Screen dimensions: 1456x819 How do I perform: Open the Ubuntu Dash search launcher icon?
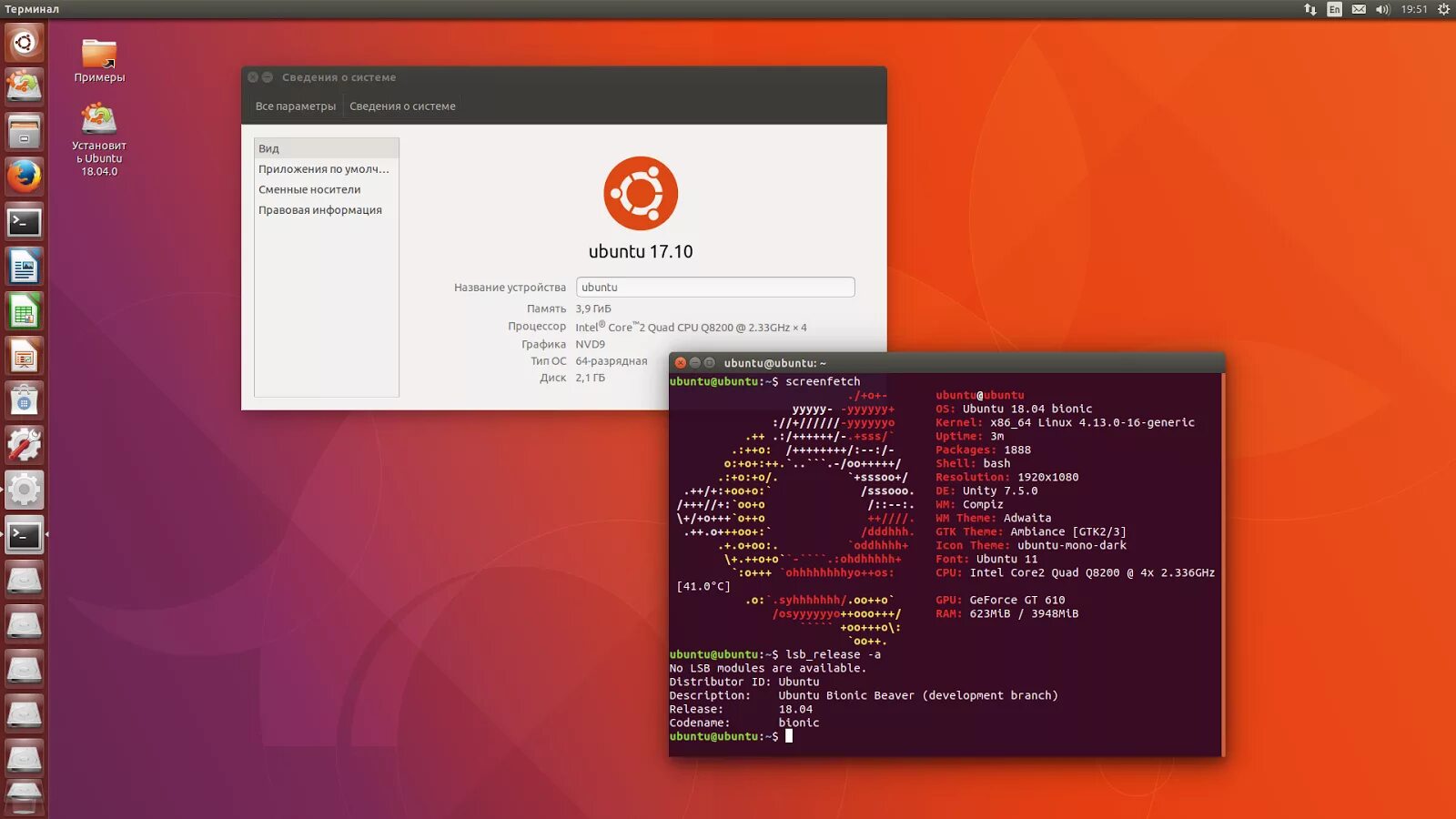pos(24,43)
